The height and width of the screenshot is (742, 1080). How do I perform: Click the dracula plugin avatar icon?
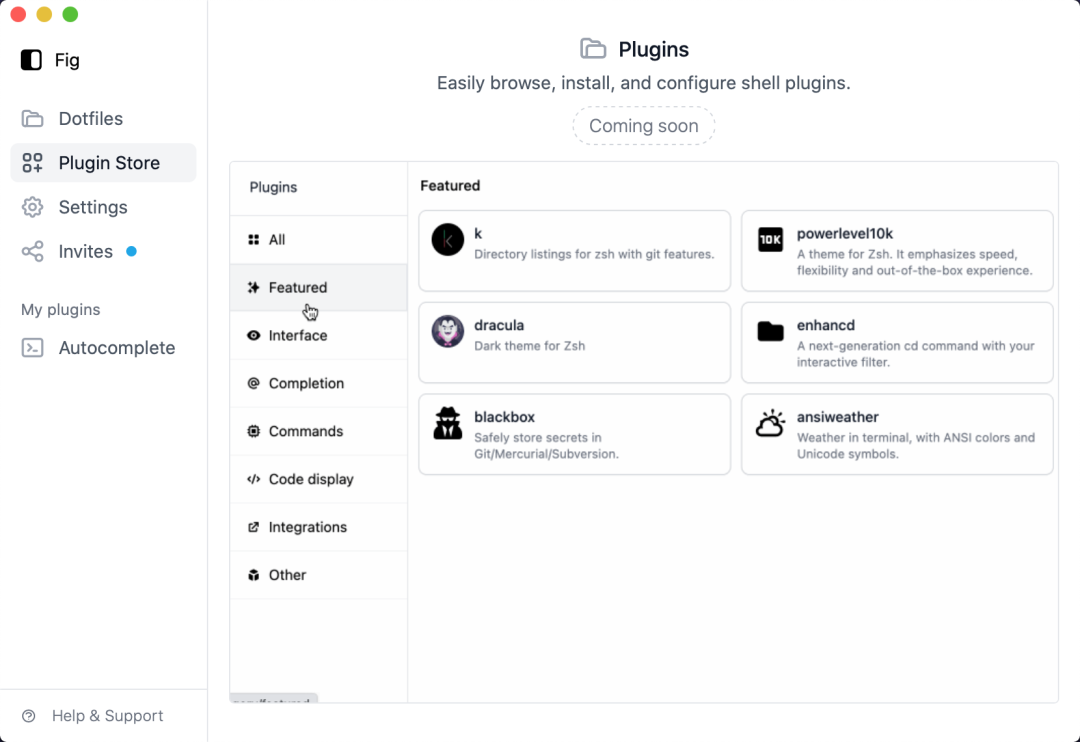tap(448, 331)
